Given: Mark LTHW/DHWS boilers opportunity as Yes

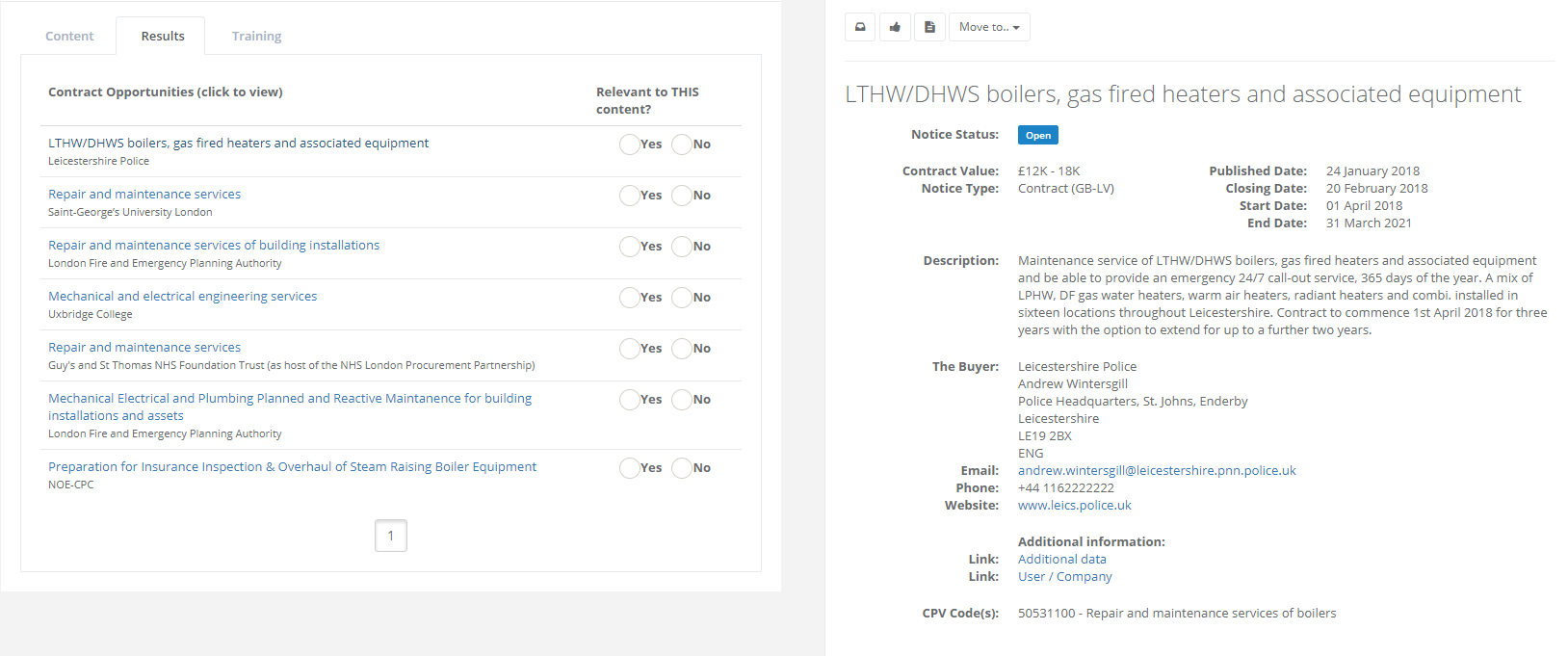Looking at the screenshot, I should 630,144.
